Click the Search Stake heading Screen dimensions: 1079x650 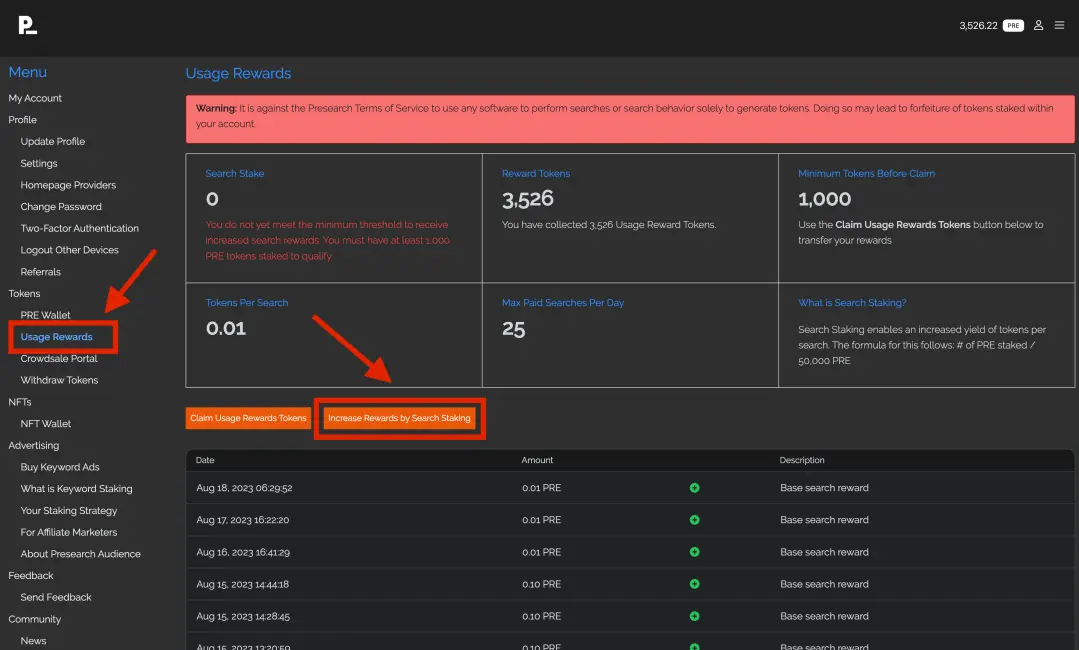[x=235, y=174]
